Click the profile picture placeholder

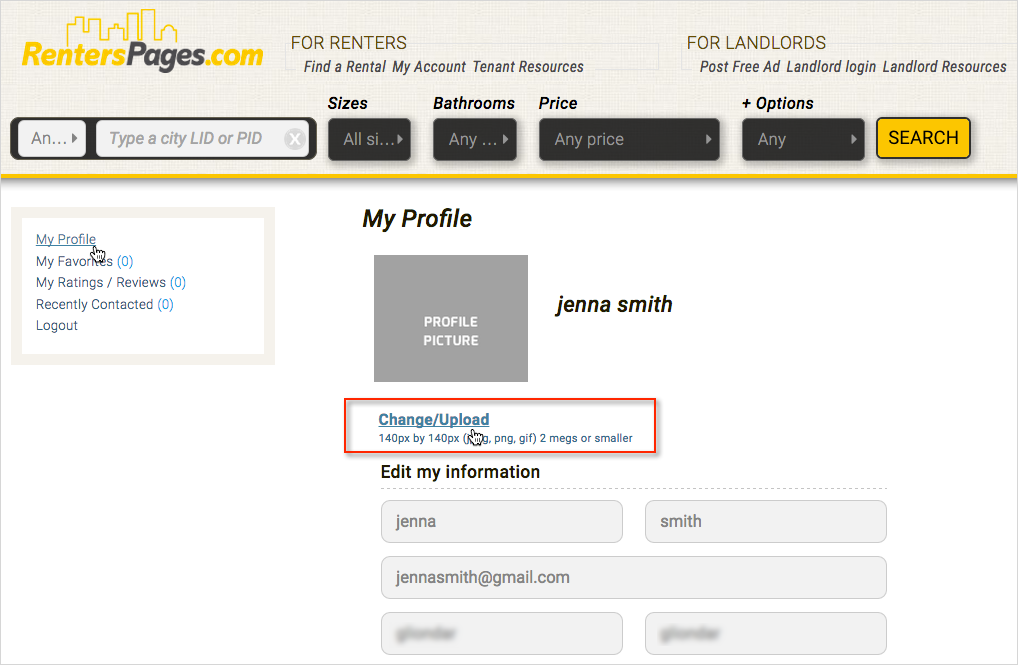point(451,318)
